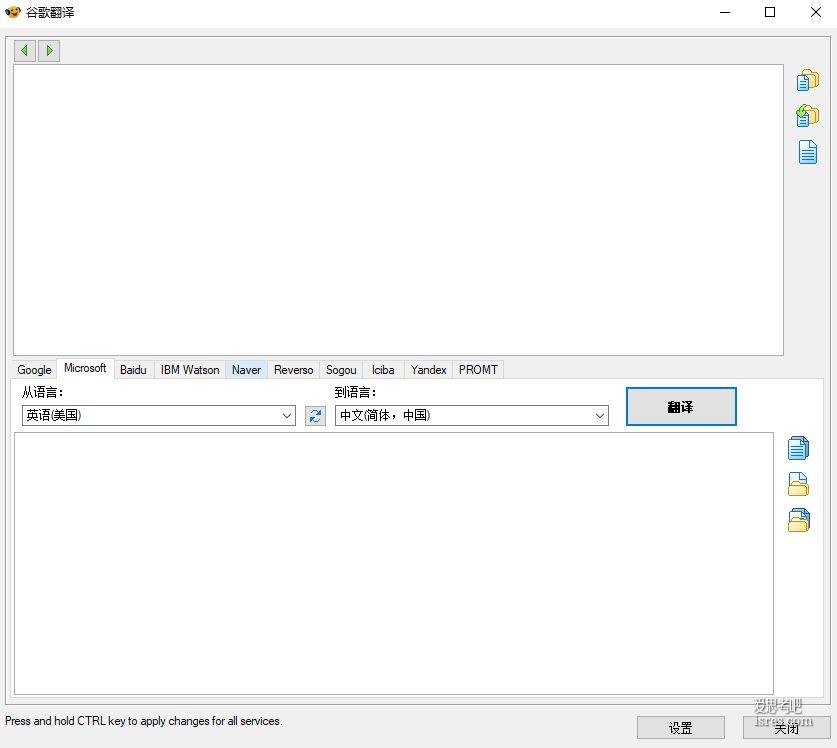Select the Microsoft tab
Viewport: 837px width, 748px height.
pos(85,368)
